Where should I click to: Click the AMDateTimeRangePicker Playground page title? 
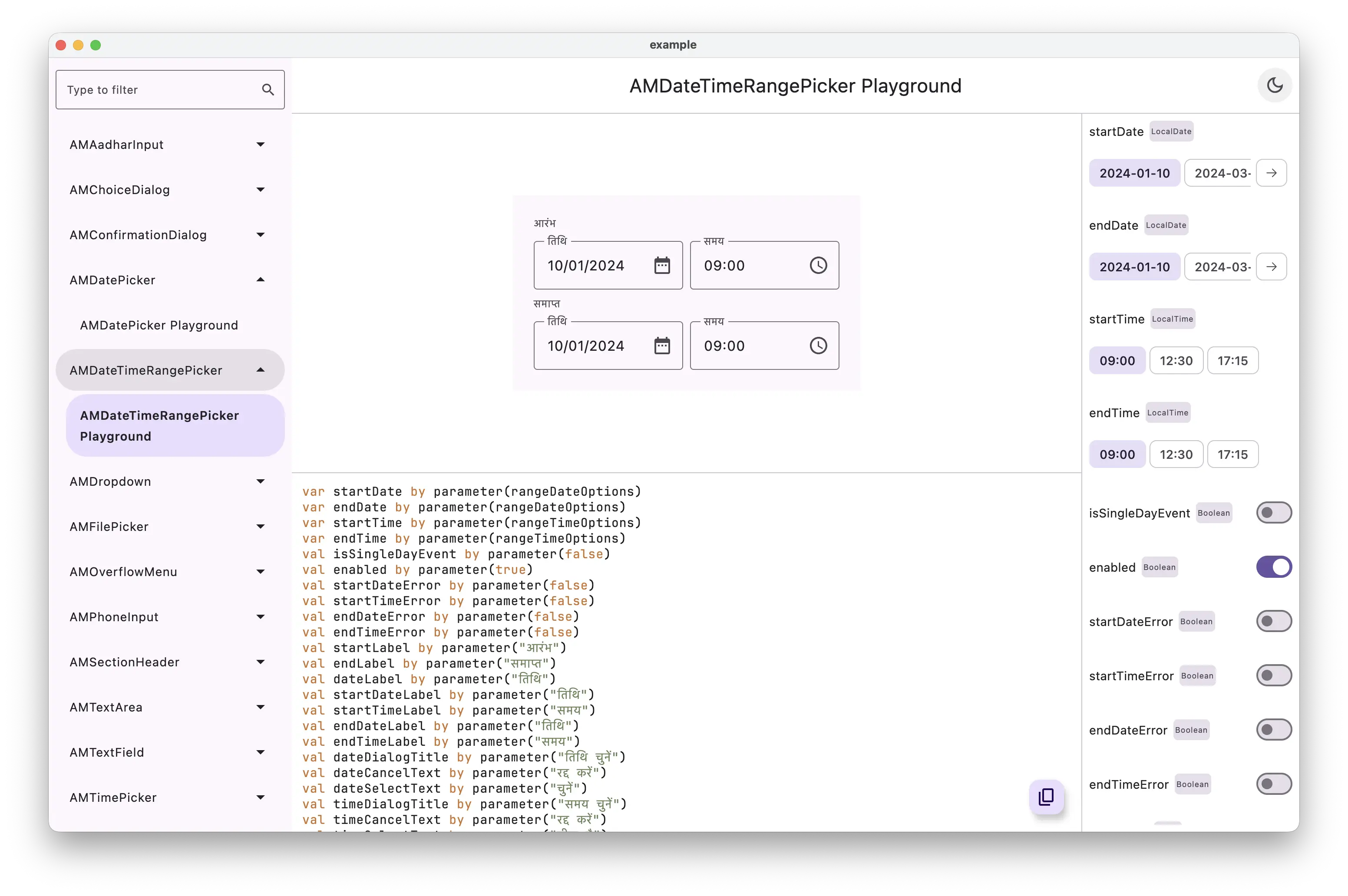pos(795,86)
